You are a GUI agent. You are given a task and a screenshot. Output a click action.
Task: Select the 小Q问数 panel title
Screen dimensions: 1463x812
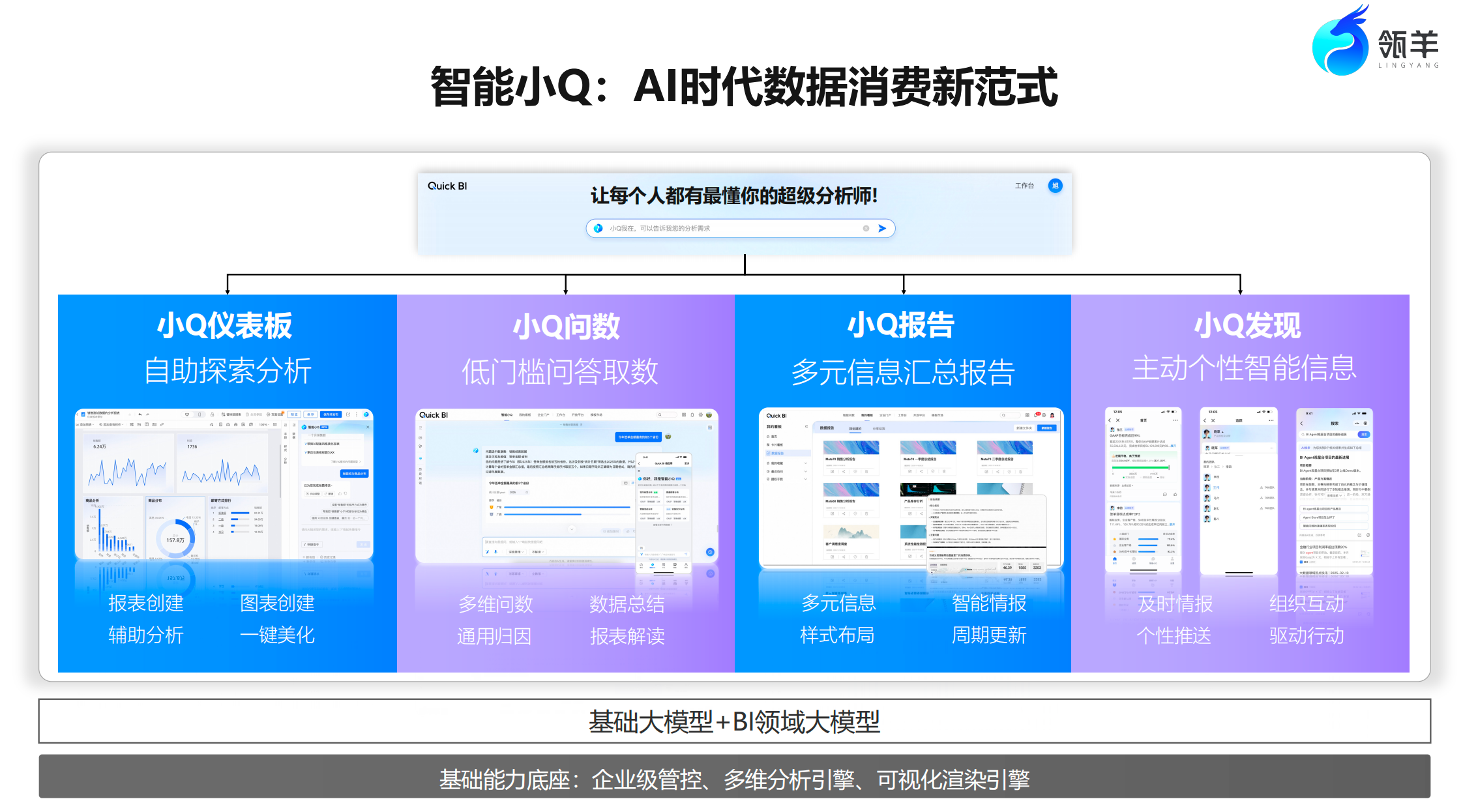pos(566,326)
